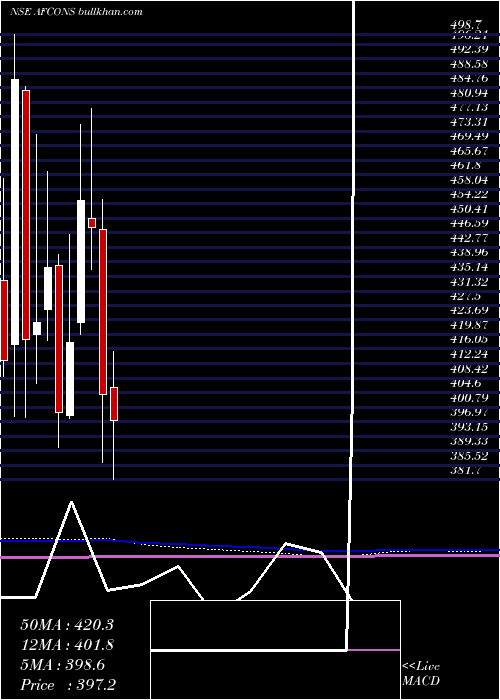Click the 419.87 price axis label
The image size is (500, 700).
coord(469,325)
